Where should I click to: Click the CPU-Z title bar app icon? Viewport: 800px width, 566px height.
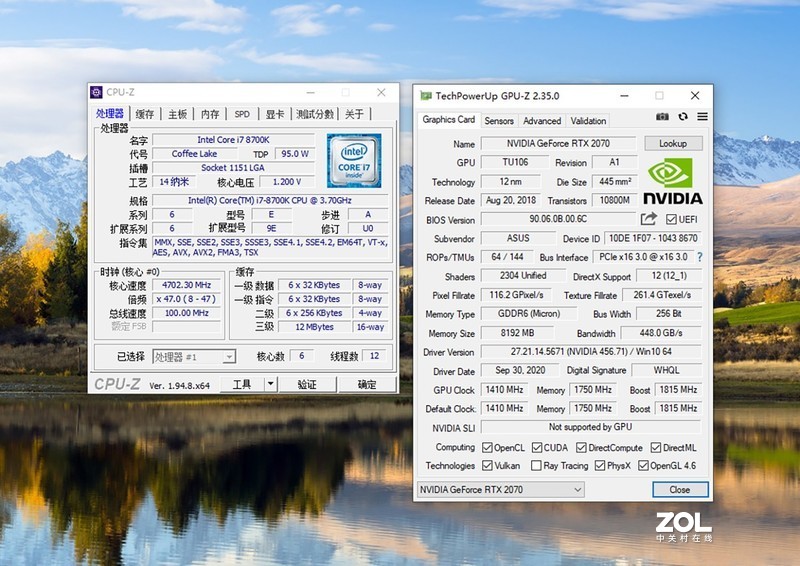tap(96, 92)
